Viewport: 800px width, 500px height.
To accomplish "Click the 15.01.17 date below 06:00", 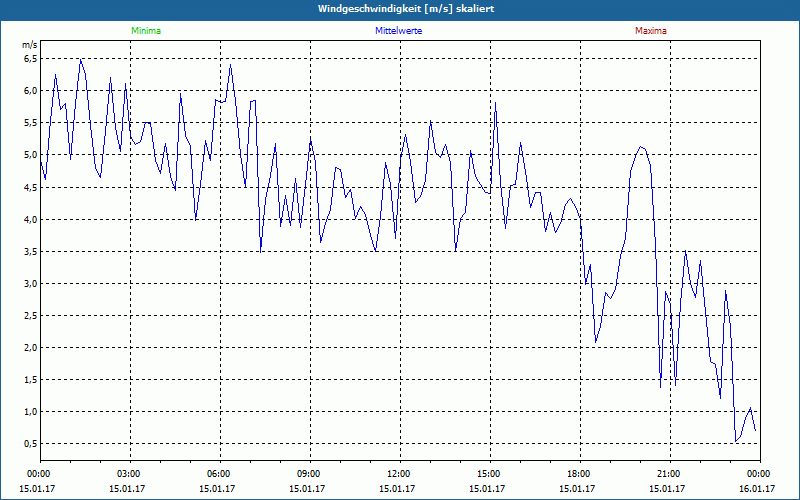I will point(217,489).
